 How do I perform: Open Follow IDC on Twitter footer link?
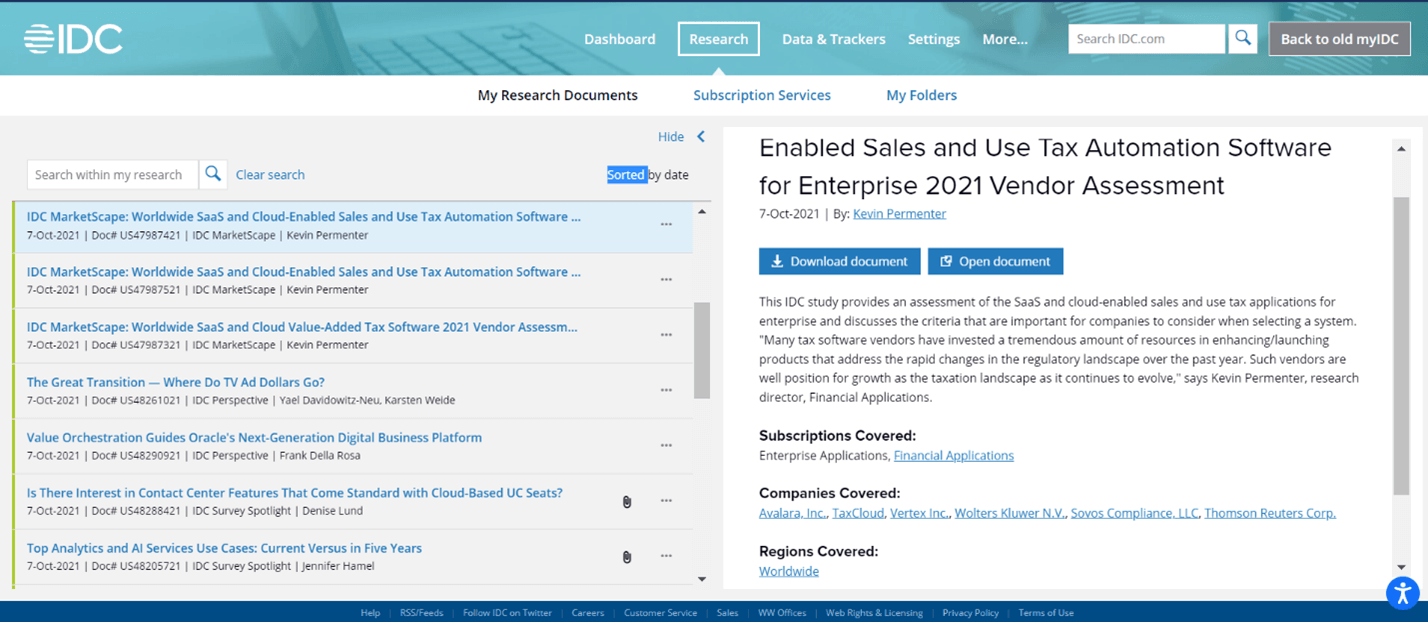coord(507,613)
